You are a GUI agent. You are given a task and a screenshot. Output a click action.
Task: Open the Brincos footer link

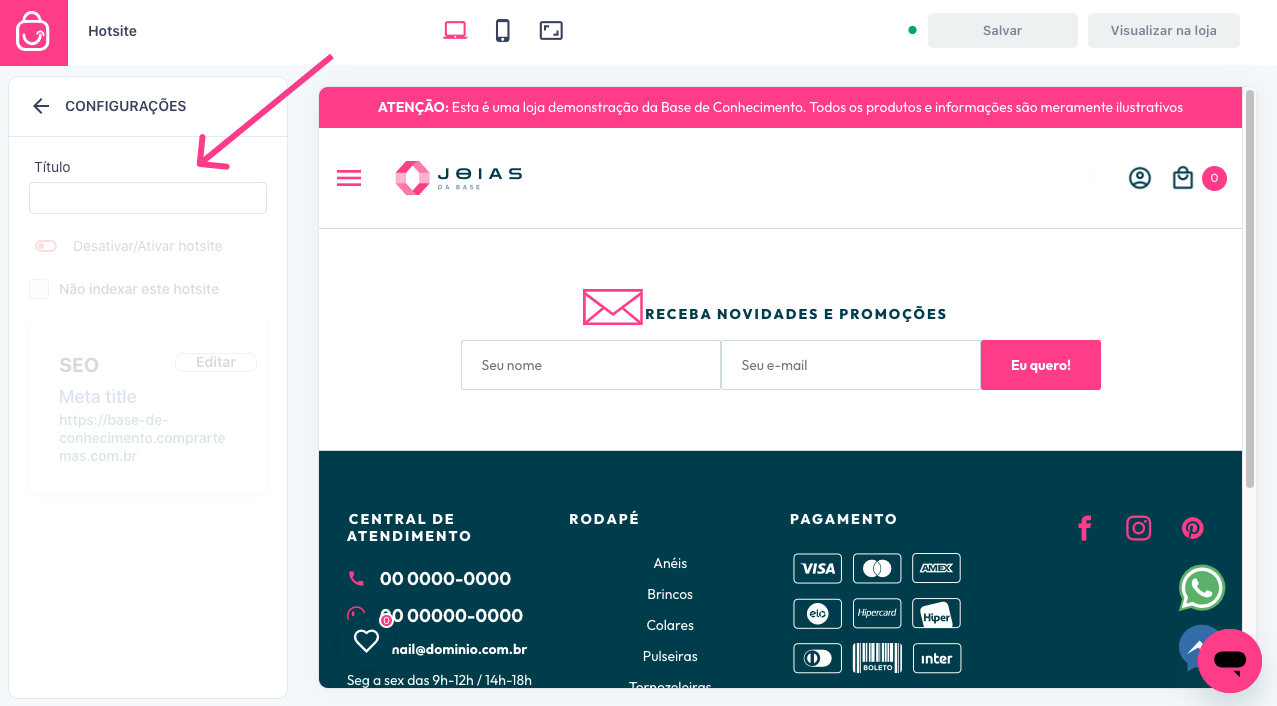(x=670, y=594)
